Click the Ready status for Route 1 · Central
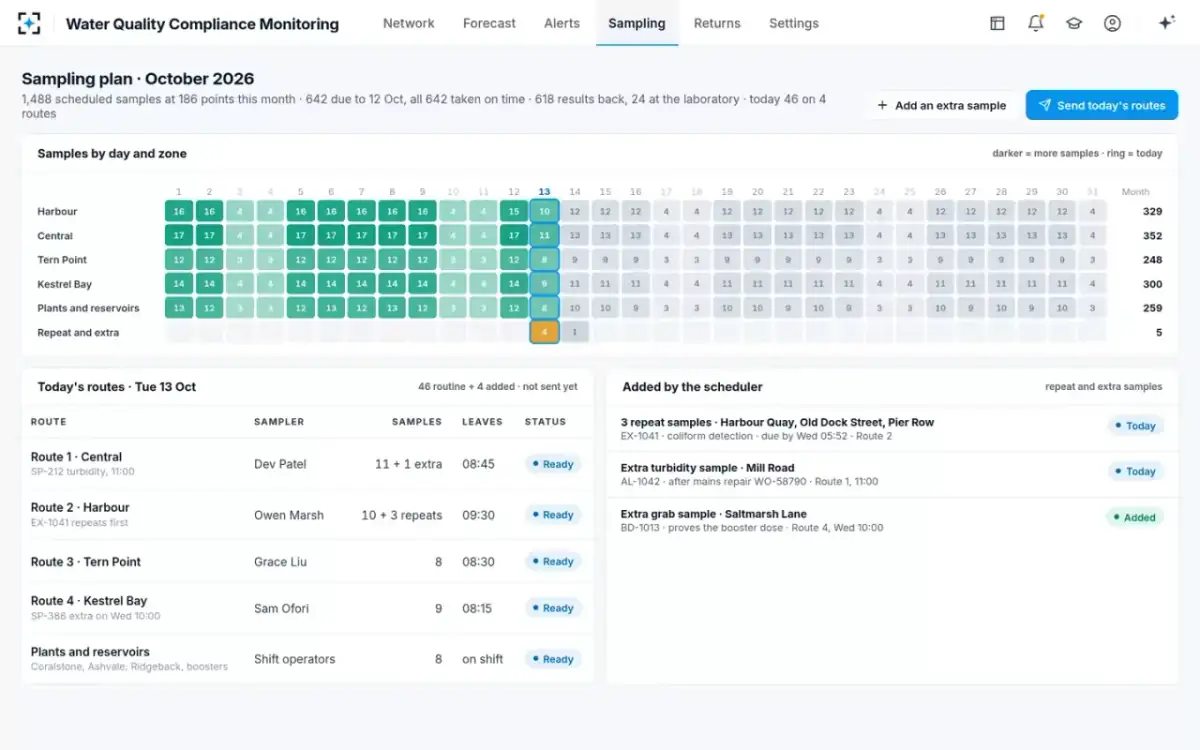The image size is (1200, 750). 553,464
